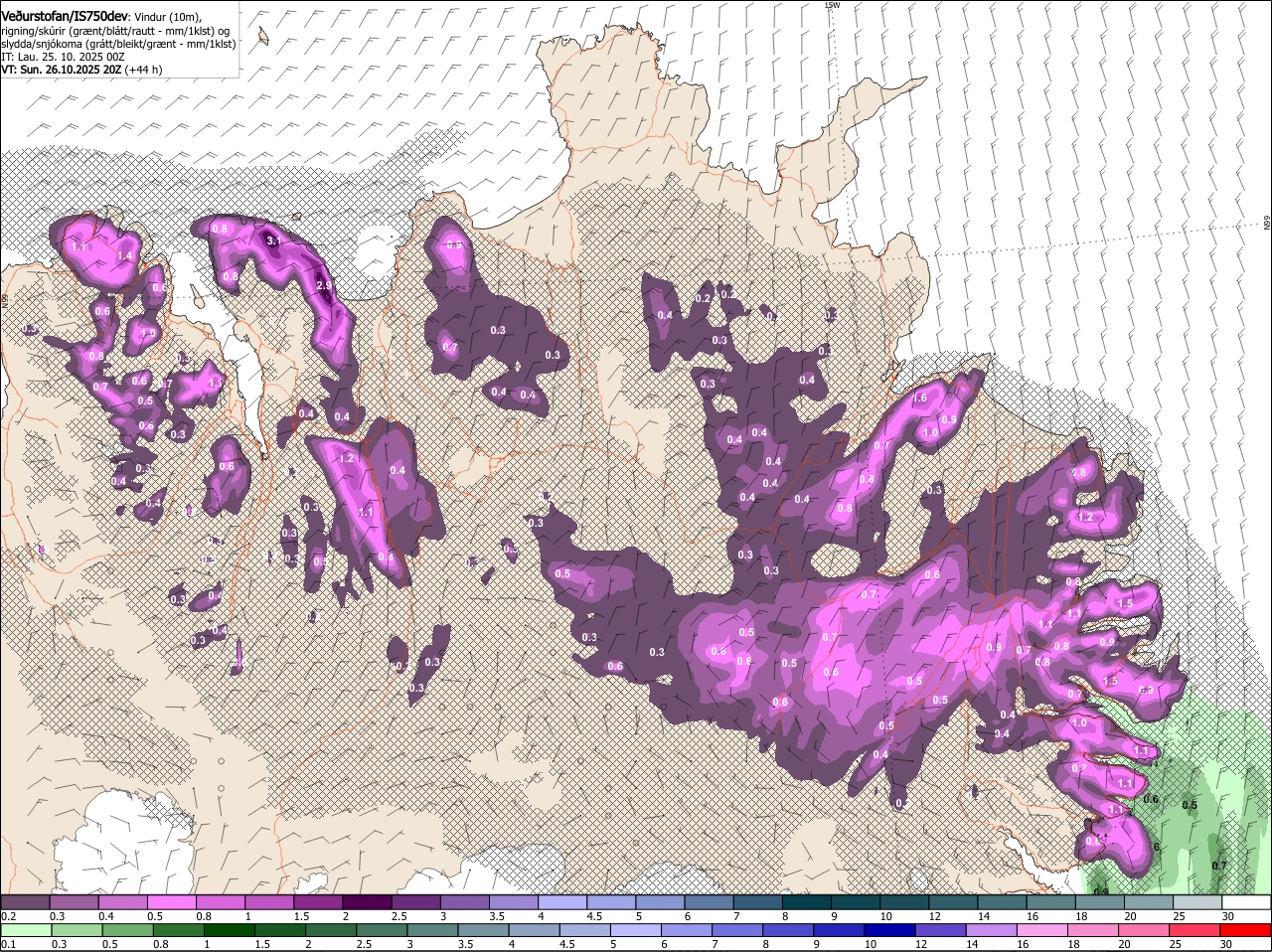Select the magenta 1.5–2 snow legend swatch
This screenshot has width=1272, height=952.
318,901
